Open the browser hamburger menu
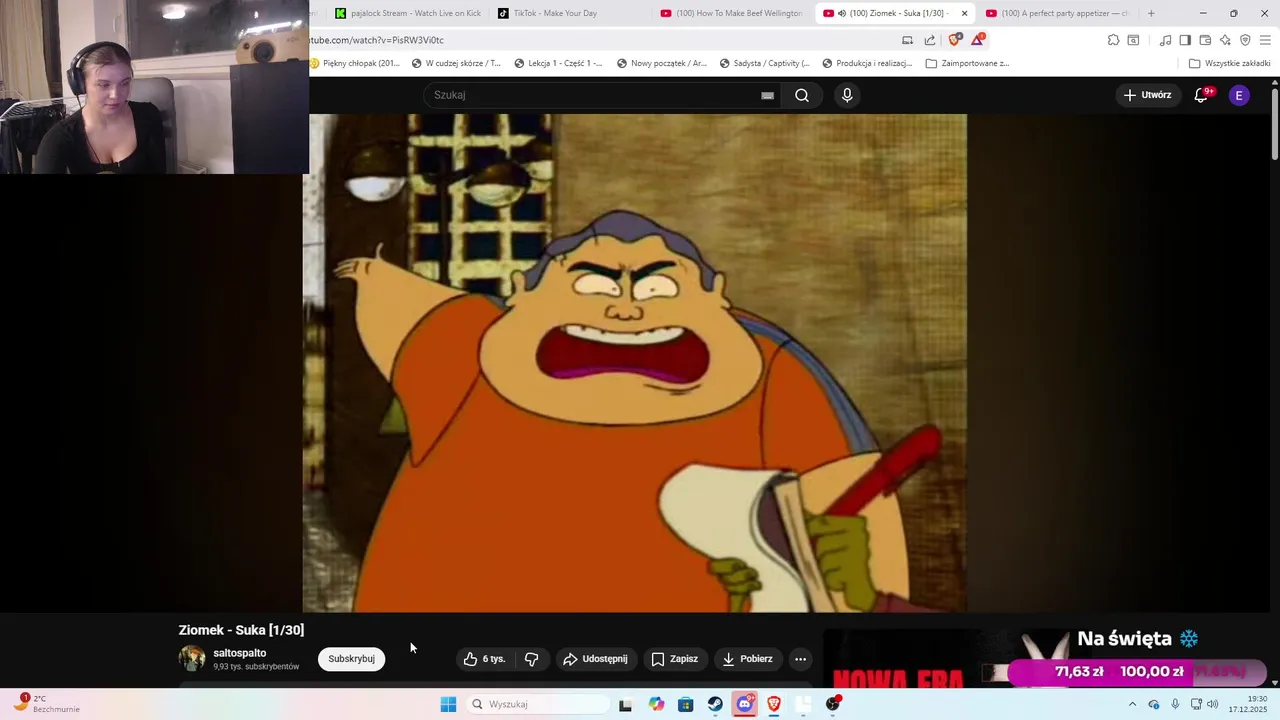This screenshot has width=1280, height=720. click(1265, 40)
